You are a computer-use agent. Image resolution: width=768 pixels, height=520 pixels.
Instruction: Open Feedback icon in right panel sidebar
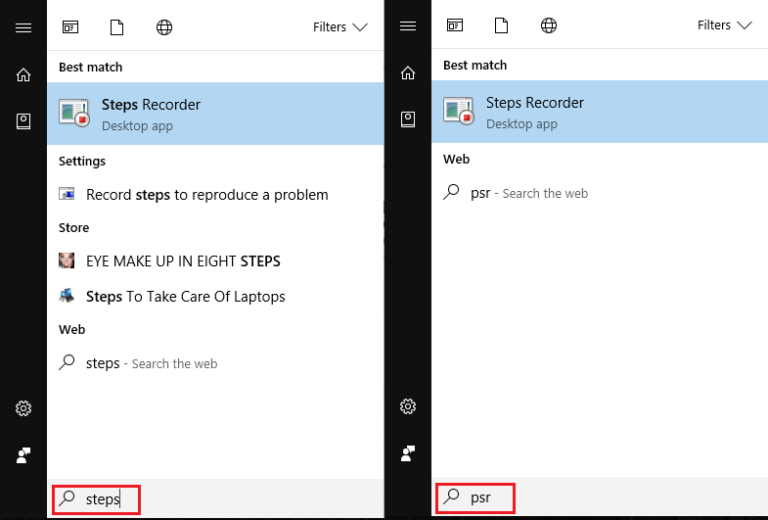coord(408,453)
